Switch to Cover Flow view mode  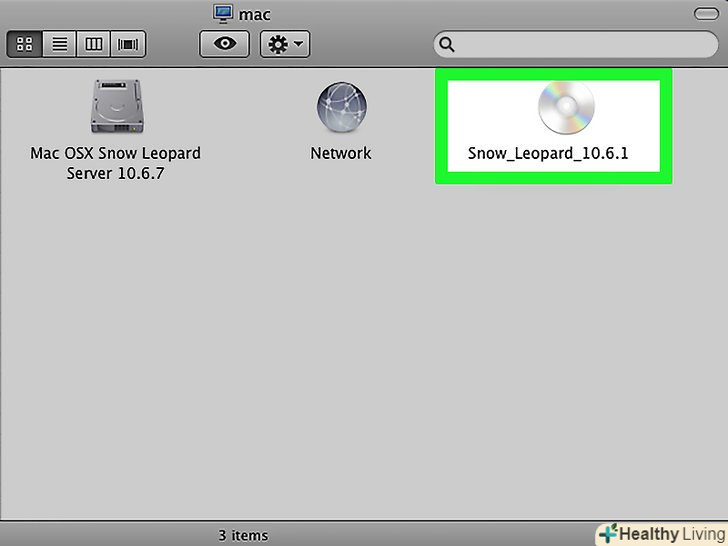click(x=128, y=44)
